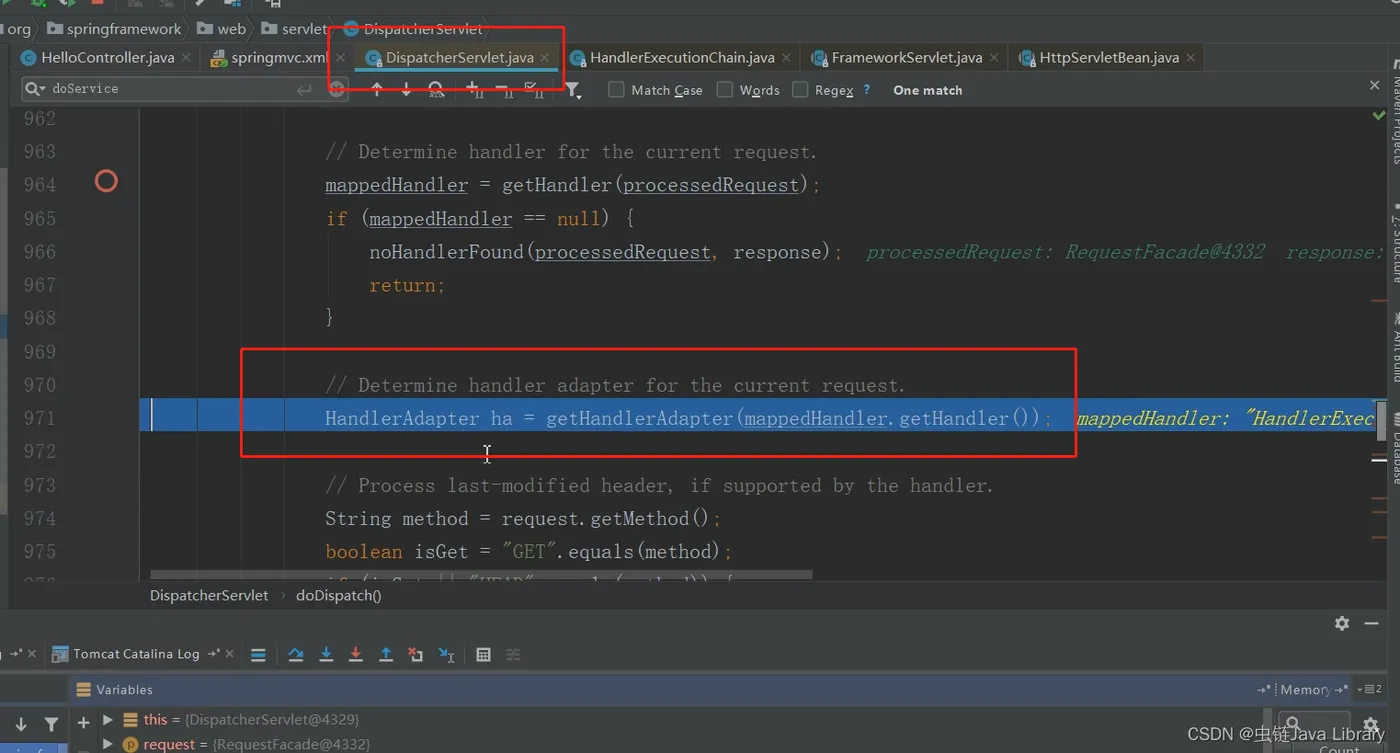Enable the Match Case checkbox

(x=616, y=90)
